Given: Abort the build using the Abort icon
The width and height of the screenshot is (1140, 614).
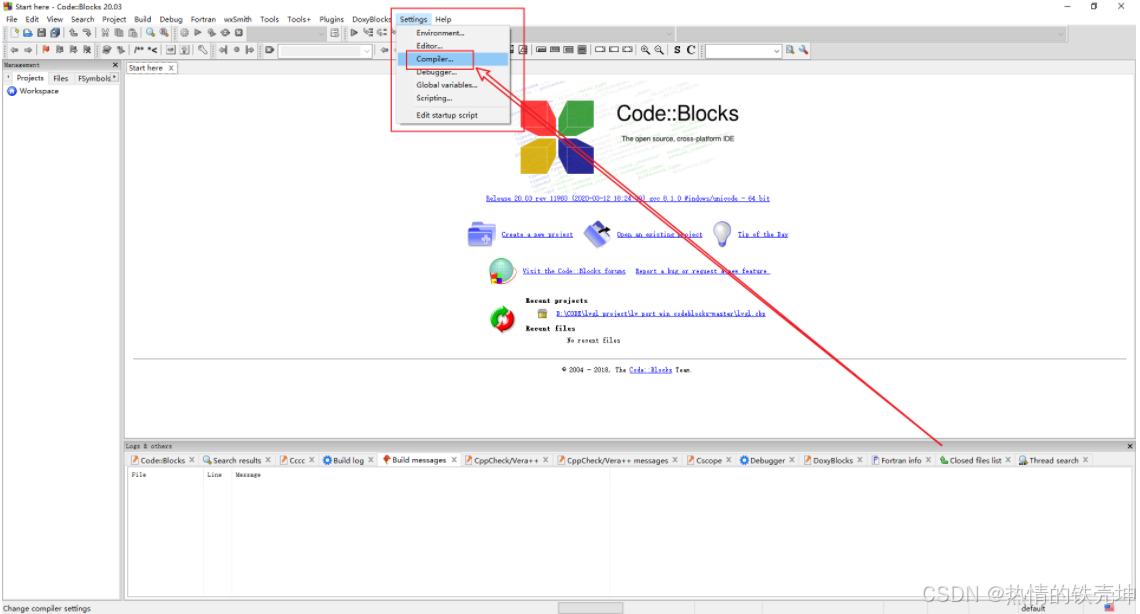Looking at the screenshot, I should tap(238, 32).
